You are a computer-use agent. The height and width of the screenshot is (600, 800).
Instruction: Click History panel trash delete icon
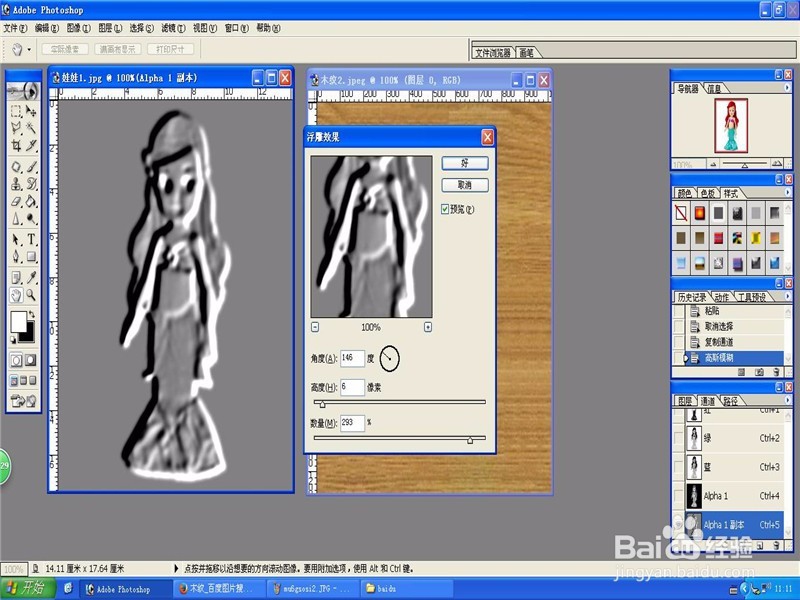(x=776, y=372)
